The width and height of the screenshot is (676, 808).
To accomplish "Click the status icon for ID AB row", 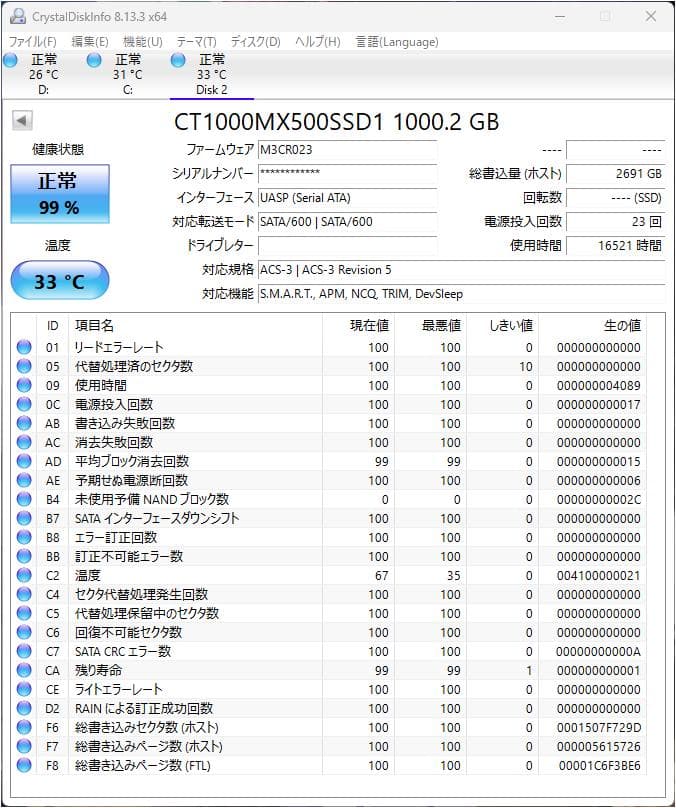I will (24, 424).
